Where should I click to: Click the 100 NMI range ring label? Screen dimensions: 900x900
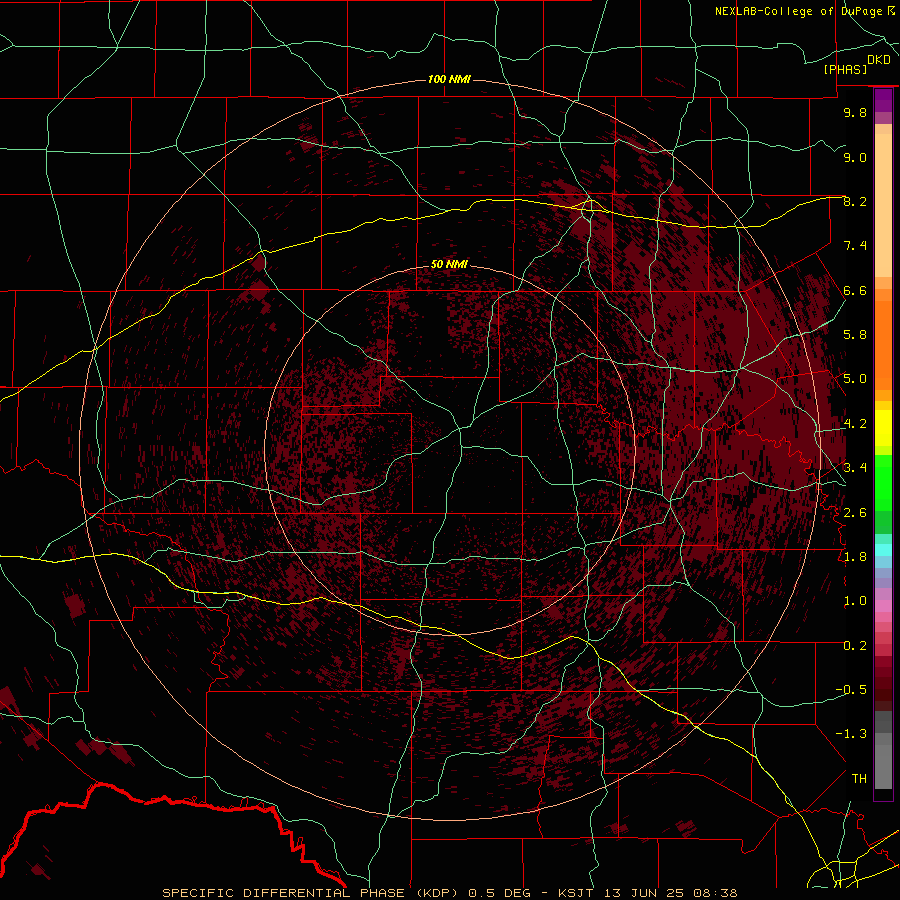pyautogui.click(x=449, y=79)
